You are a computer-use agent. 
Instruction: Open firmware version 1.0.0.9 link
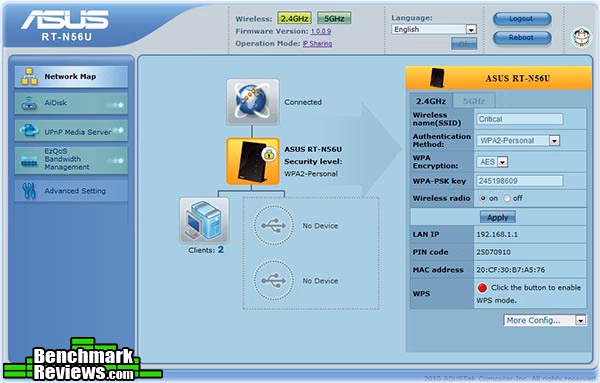pyautogui.click(x=321, y=31)
